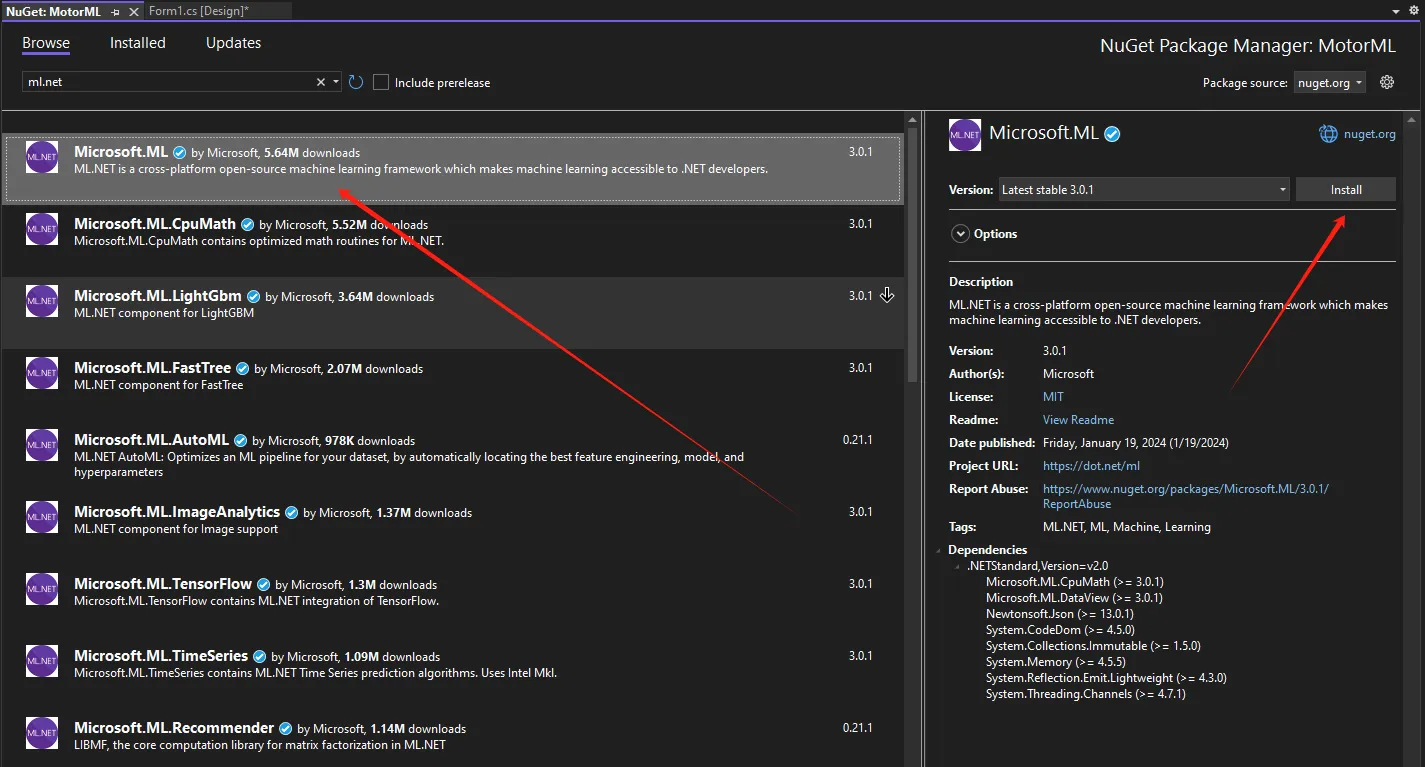Switch to the Updates tab

click(x=233, y=43)
